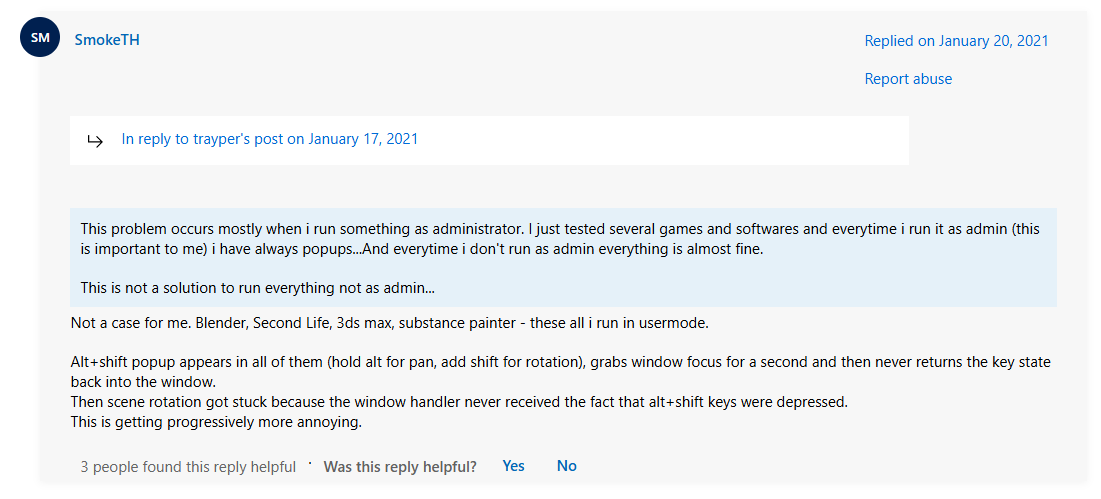1101x499 pixels.
Task: Click the quoted line ending 'everything is almost fine'
Action: [420, 249]
